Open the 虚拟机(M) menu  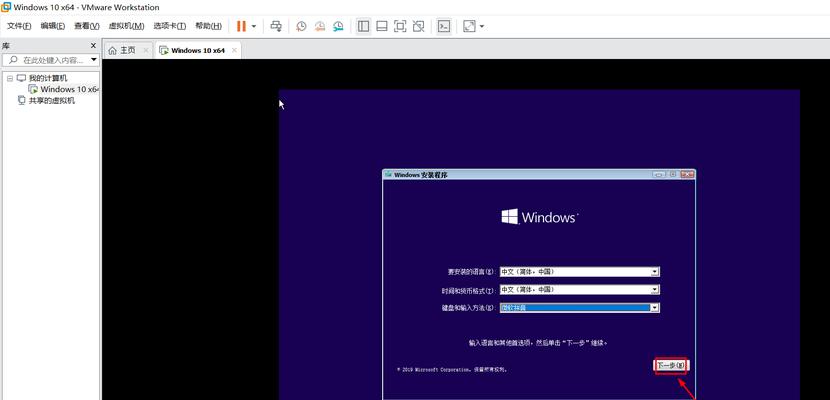tap(126, 26)
